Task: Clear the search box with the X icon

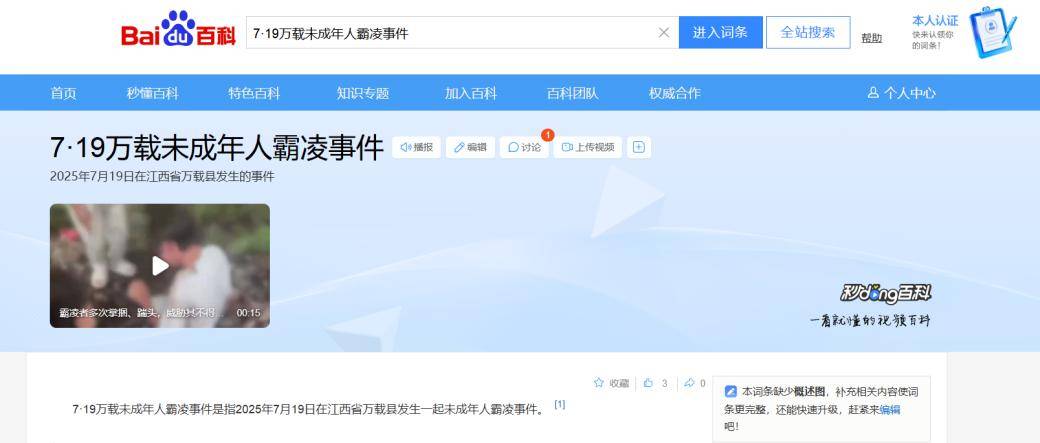Action: [x=664, y=33]
